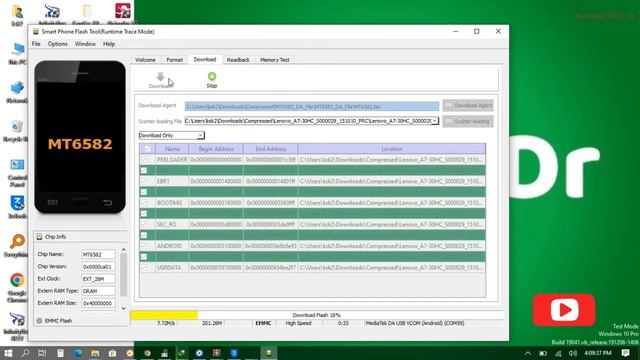Open the network icon in system tray

coord(558,353)
